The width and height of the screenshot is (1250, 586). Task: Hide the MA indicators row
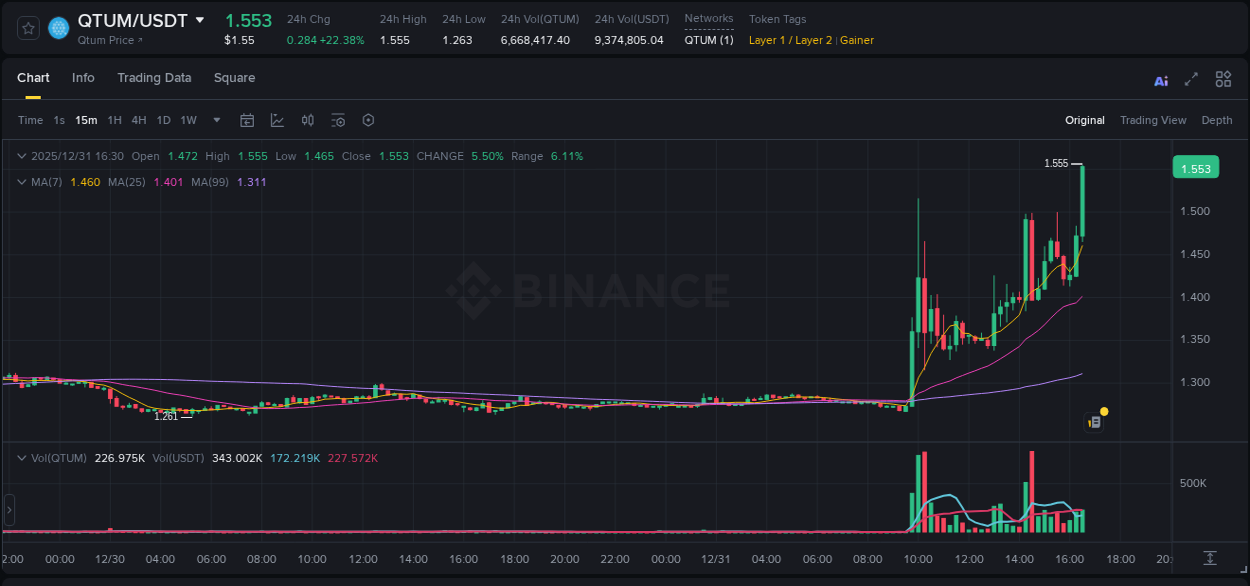pyautogui.click(x=20, y=182)
